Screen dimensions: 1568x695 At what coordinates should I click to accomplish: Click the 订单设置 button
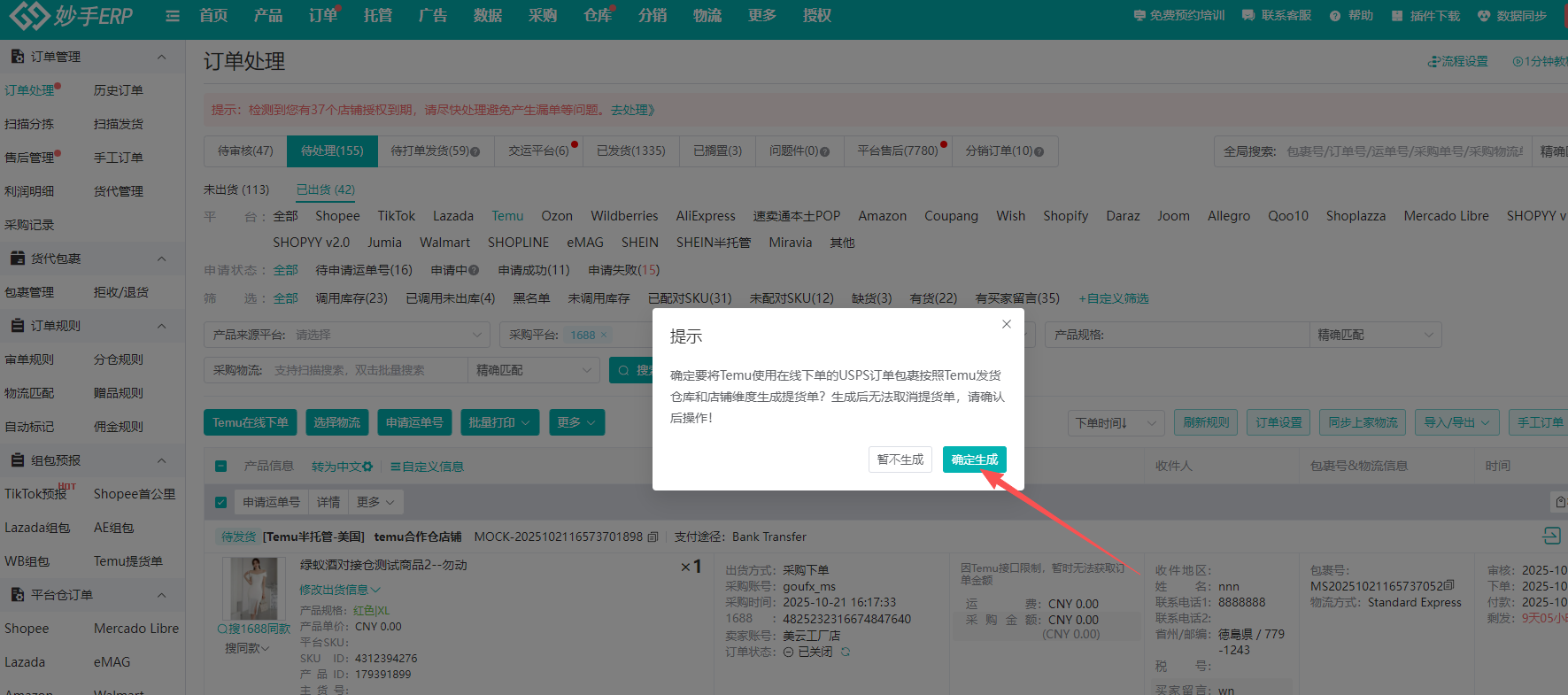pos(1278,422)
